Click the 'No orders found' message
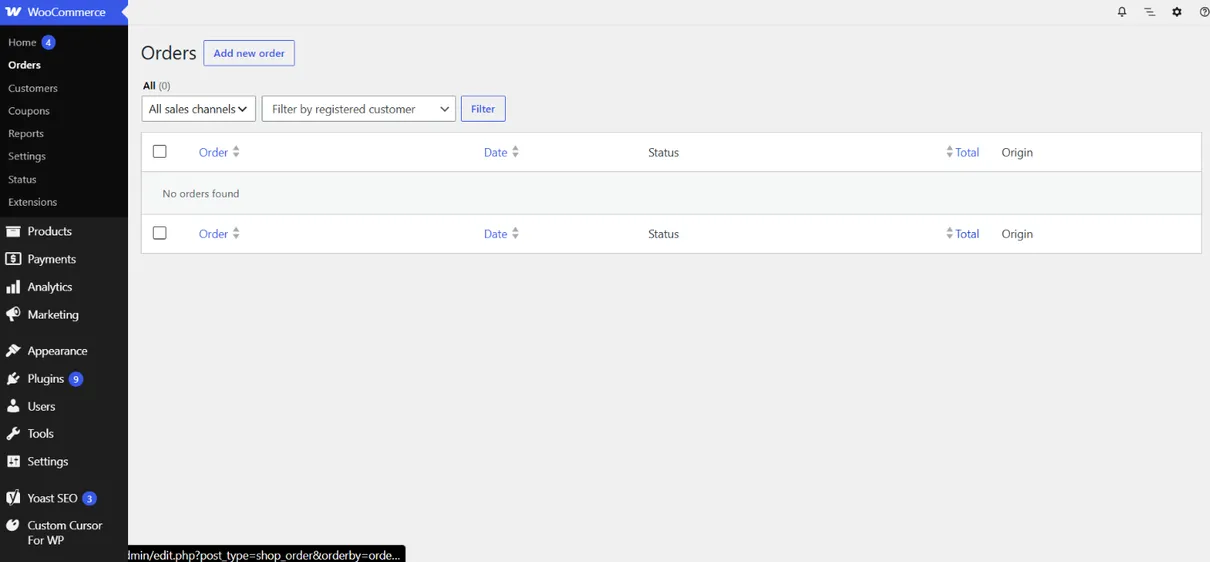The height and width of the screenshot is (562, 1210). pos(201,193)
